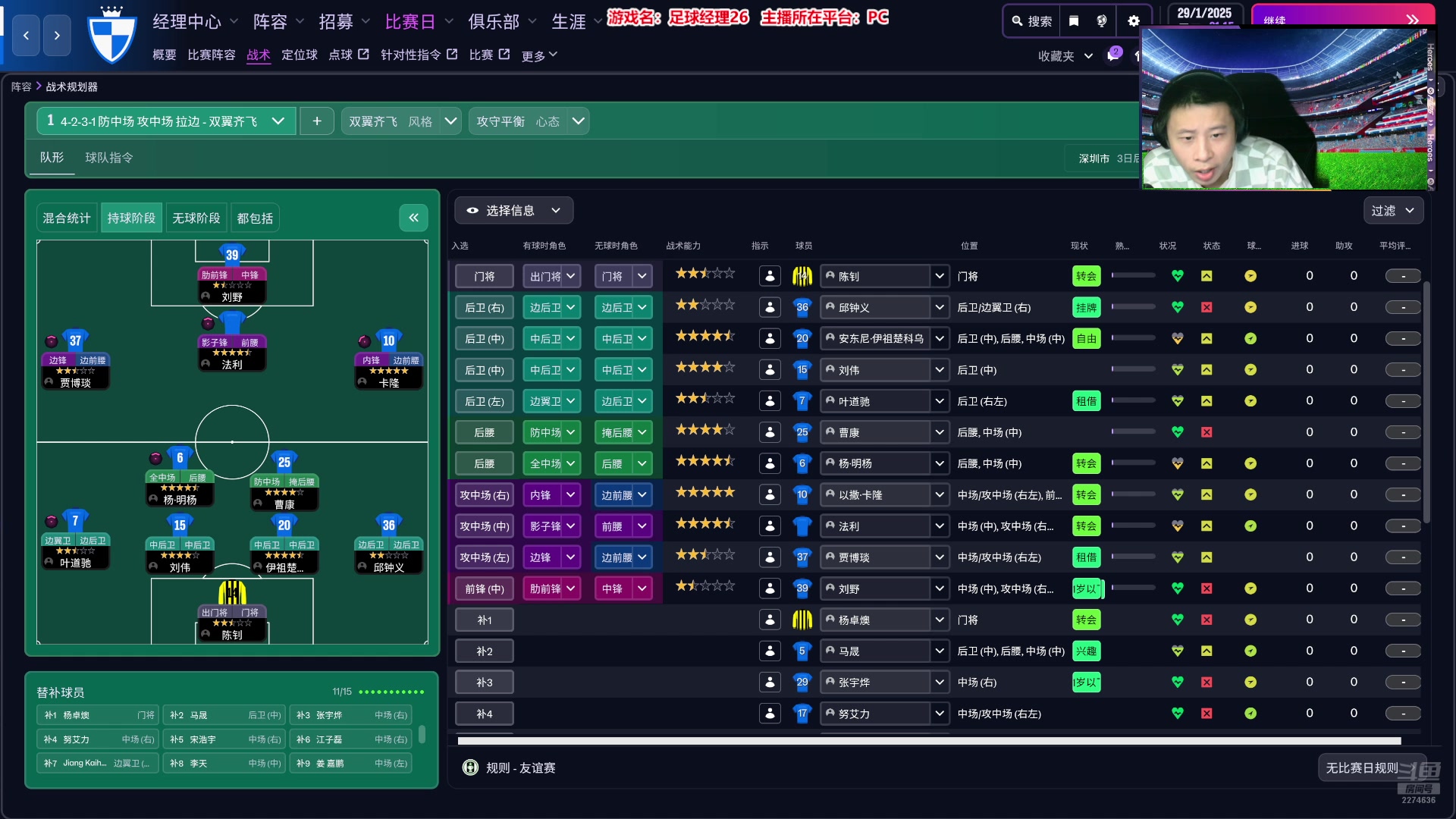
Task: Collapse the pitch panel with the double chevron
Action: tap(414, 218)
